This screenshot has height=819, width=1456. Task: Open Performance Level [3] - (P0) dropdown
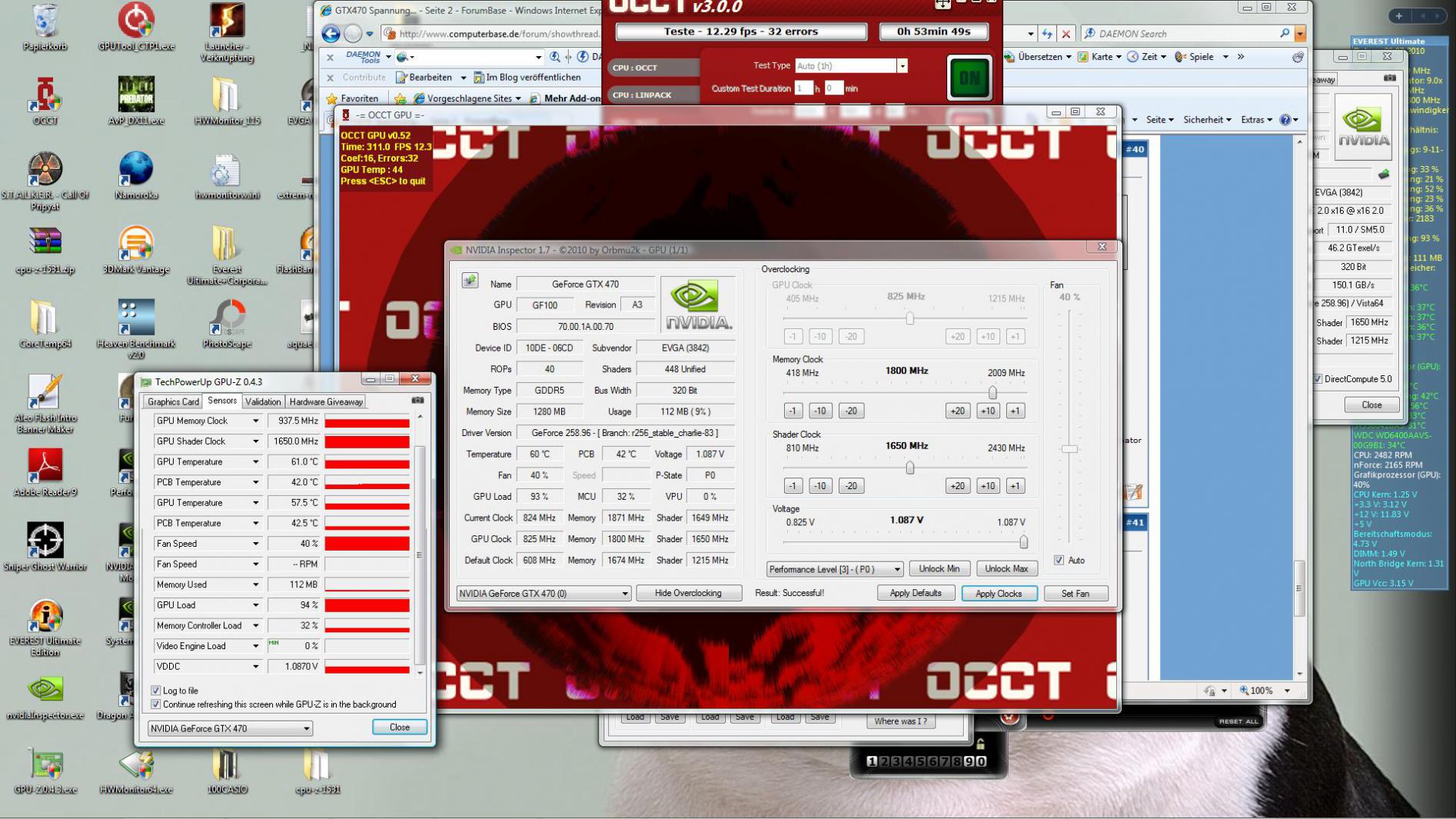834,569
